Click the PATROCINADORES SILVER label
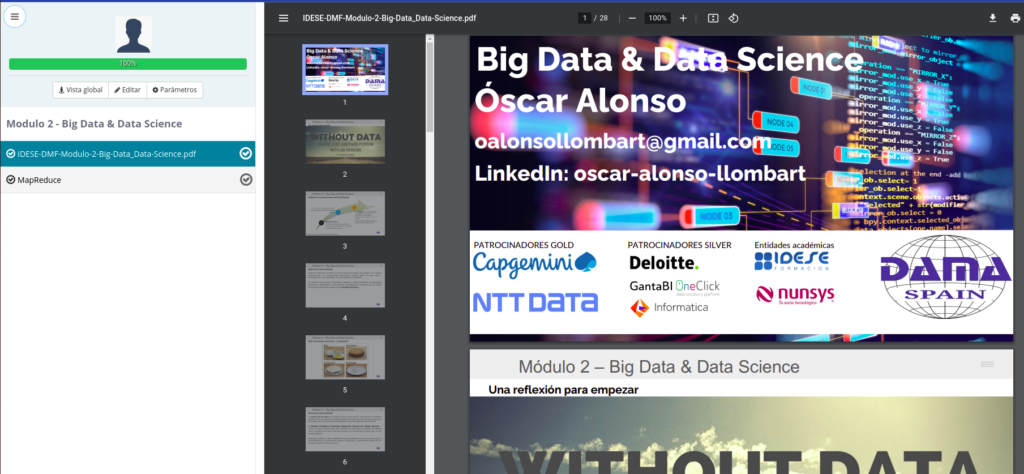The width and height of the screenshot is (1024, 474). tap(679, 245)
